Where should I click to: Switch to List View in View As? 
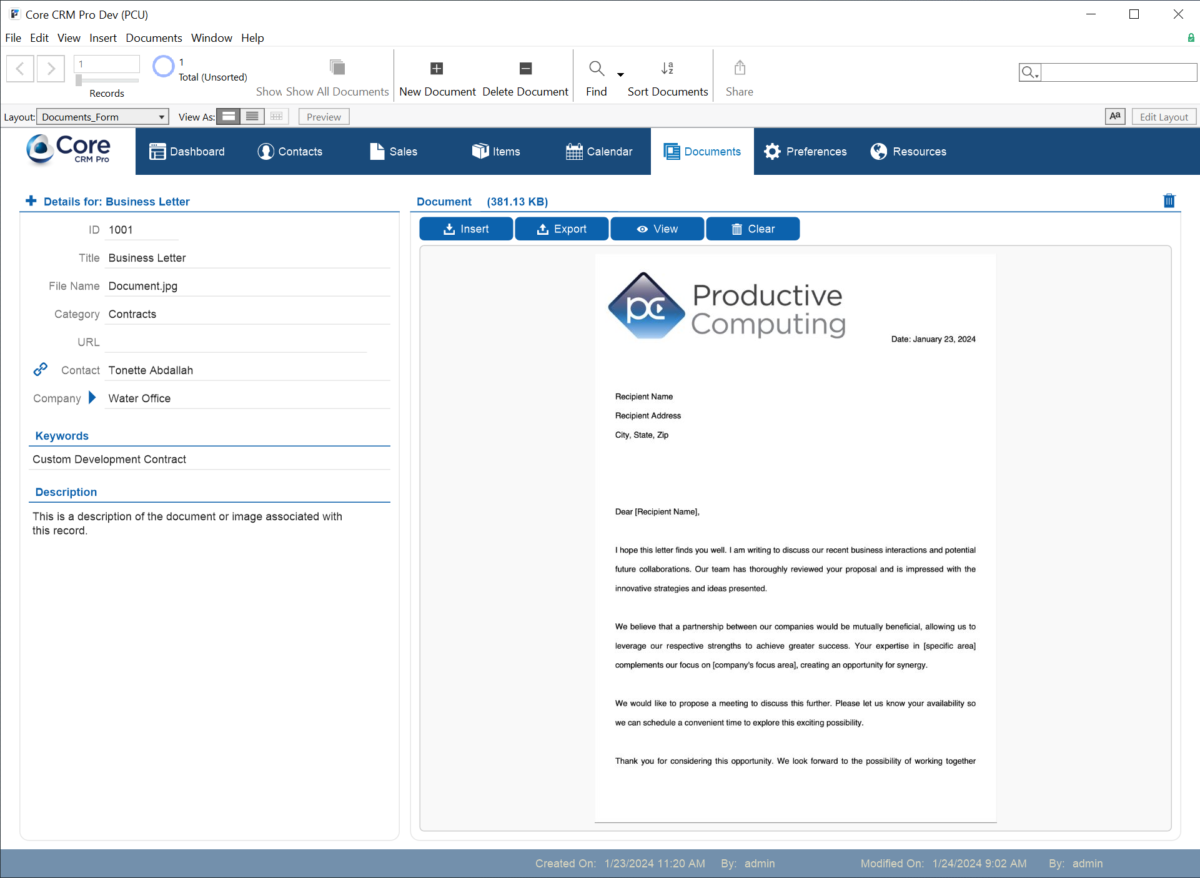tap(252, 116)
